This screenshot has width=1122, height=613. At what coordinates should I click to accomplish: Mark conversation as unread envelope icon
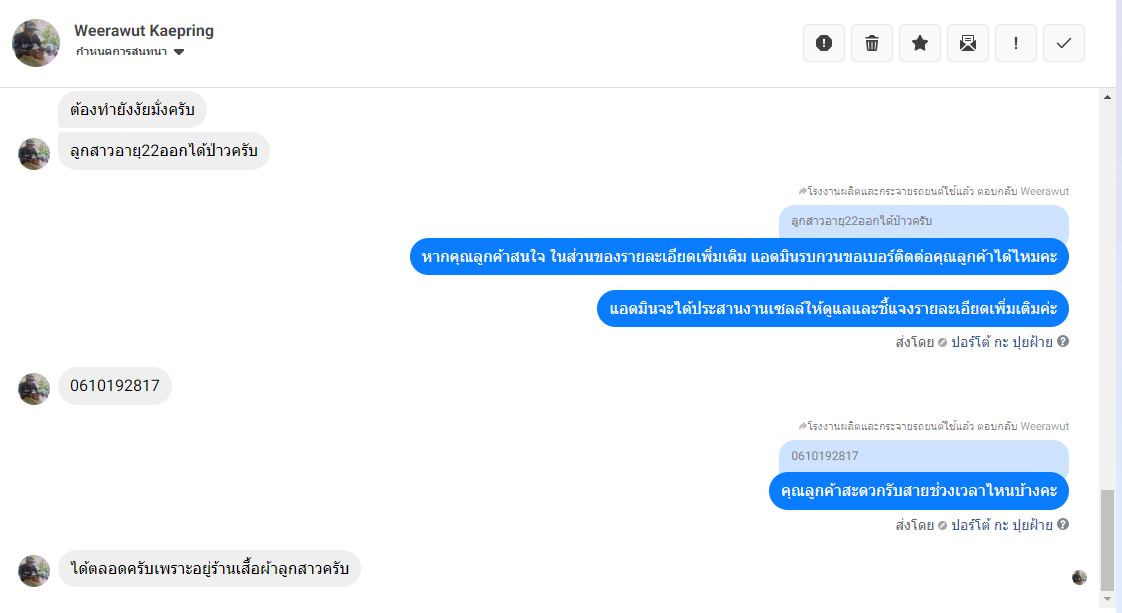coord(967,43)
